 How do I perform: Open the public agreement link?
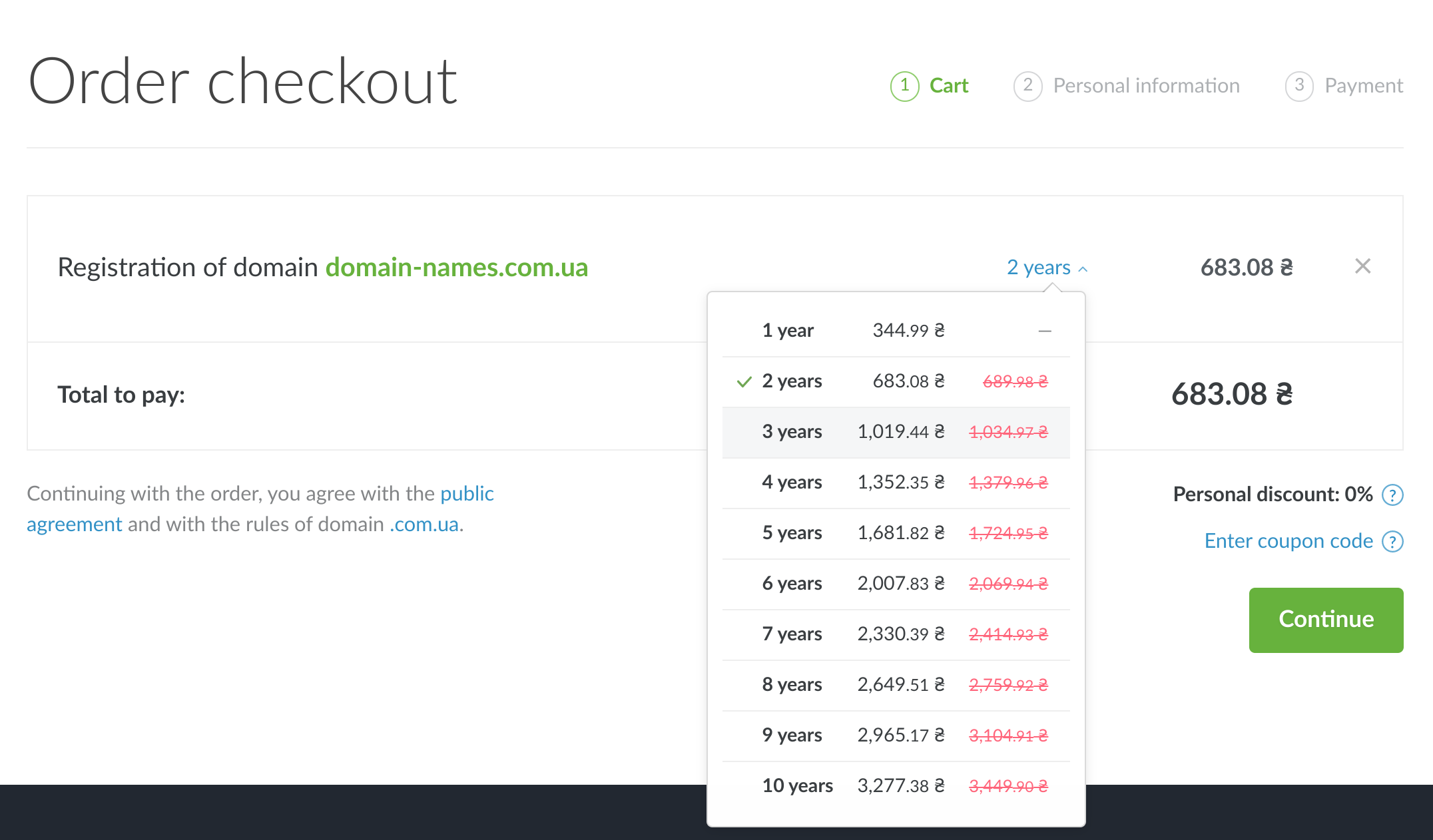point(466,494)
